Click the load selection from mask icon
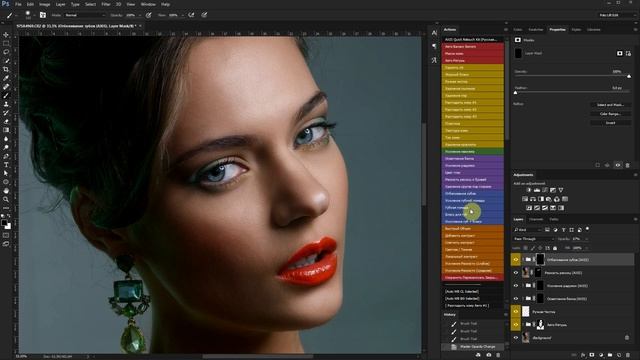Screen dimensions: 640x360 tap(598, 165)
